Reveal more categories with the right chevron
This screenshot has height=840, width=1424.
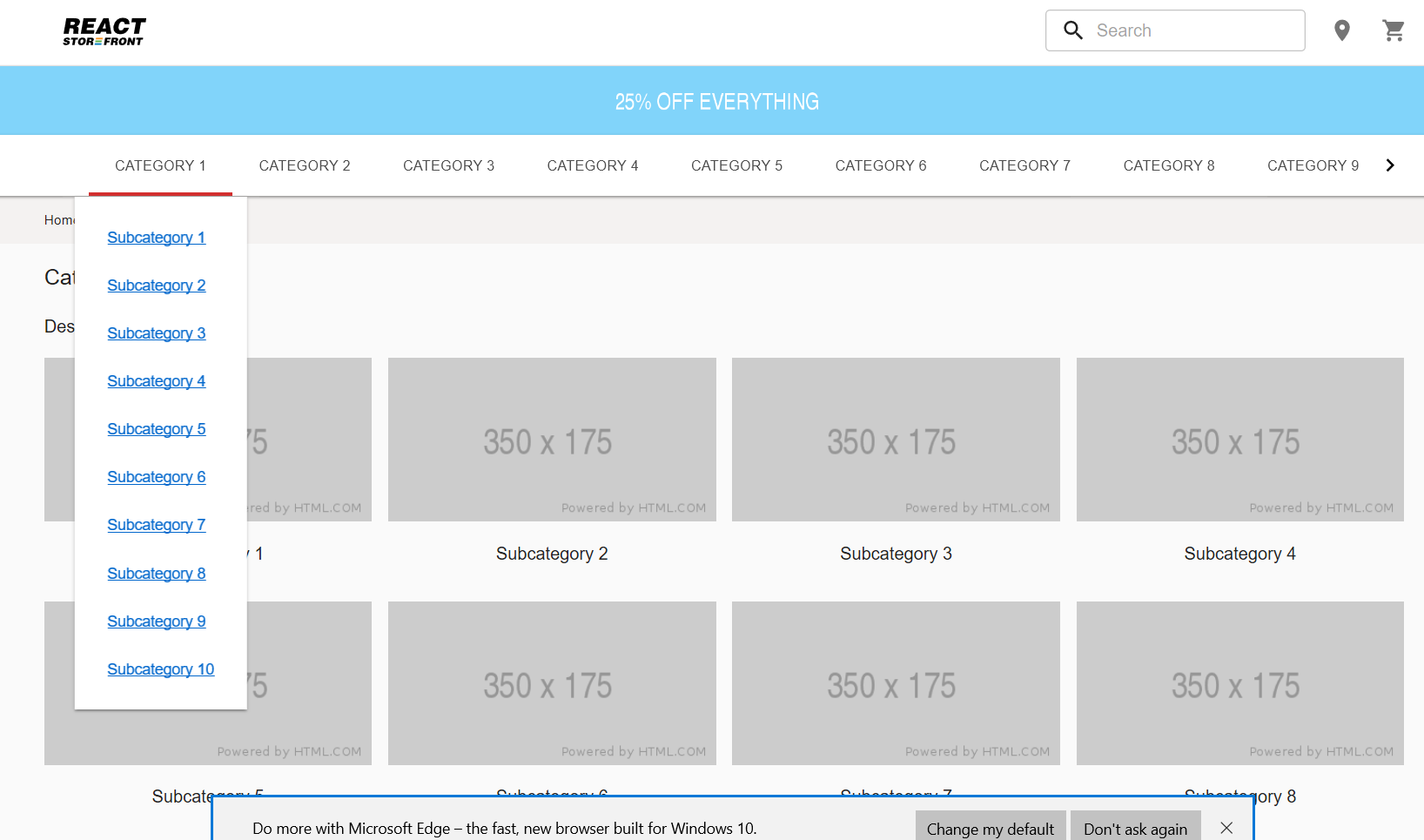1390,165
